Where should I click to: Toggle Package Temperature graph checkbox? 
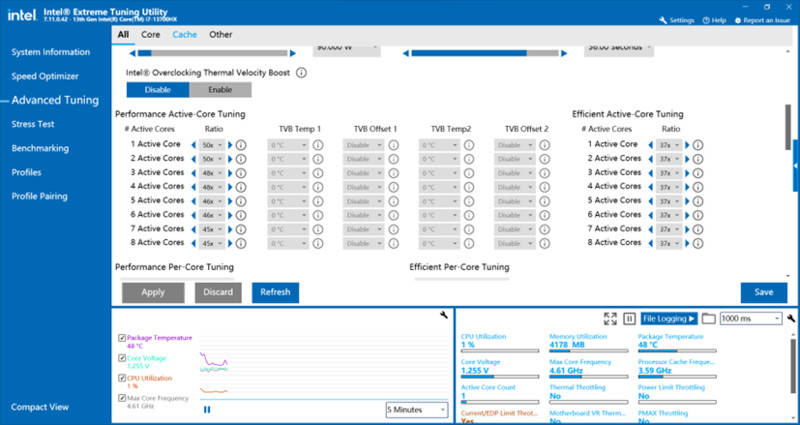tap(122, 338)
